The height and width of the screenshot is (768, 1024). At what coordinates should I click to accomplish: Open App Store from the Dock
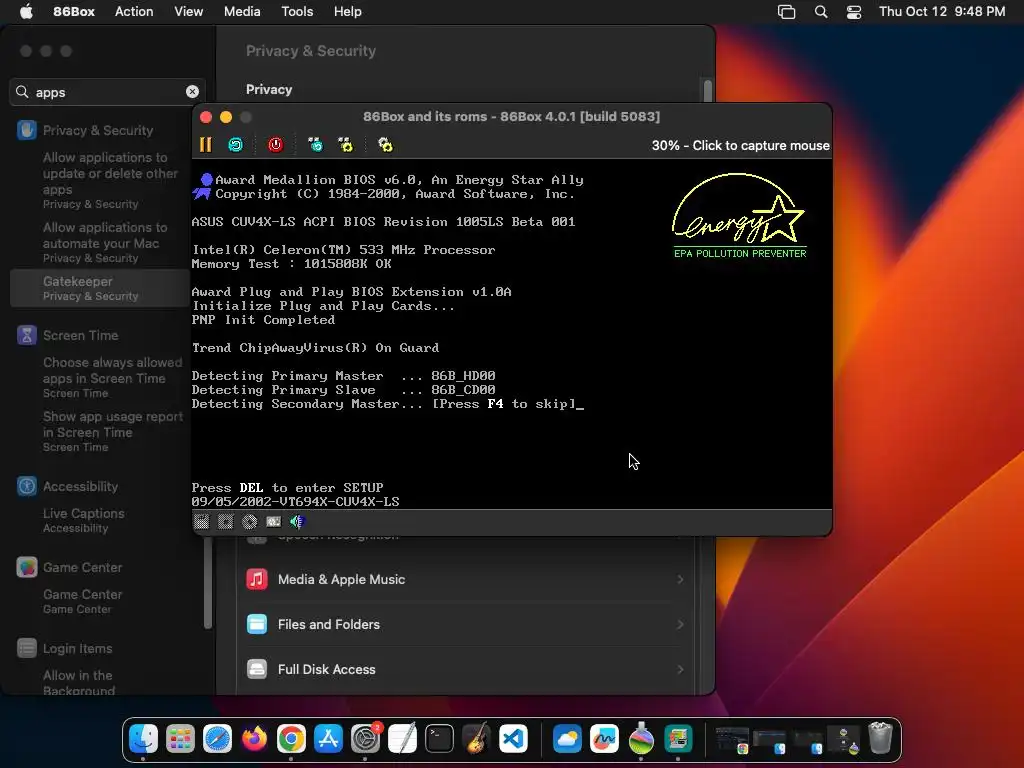[328, 739]
